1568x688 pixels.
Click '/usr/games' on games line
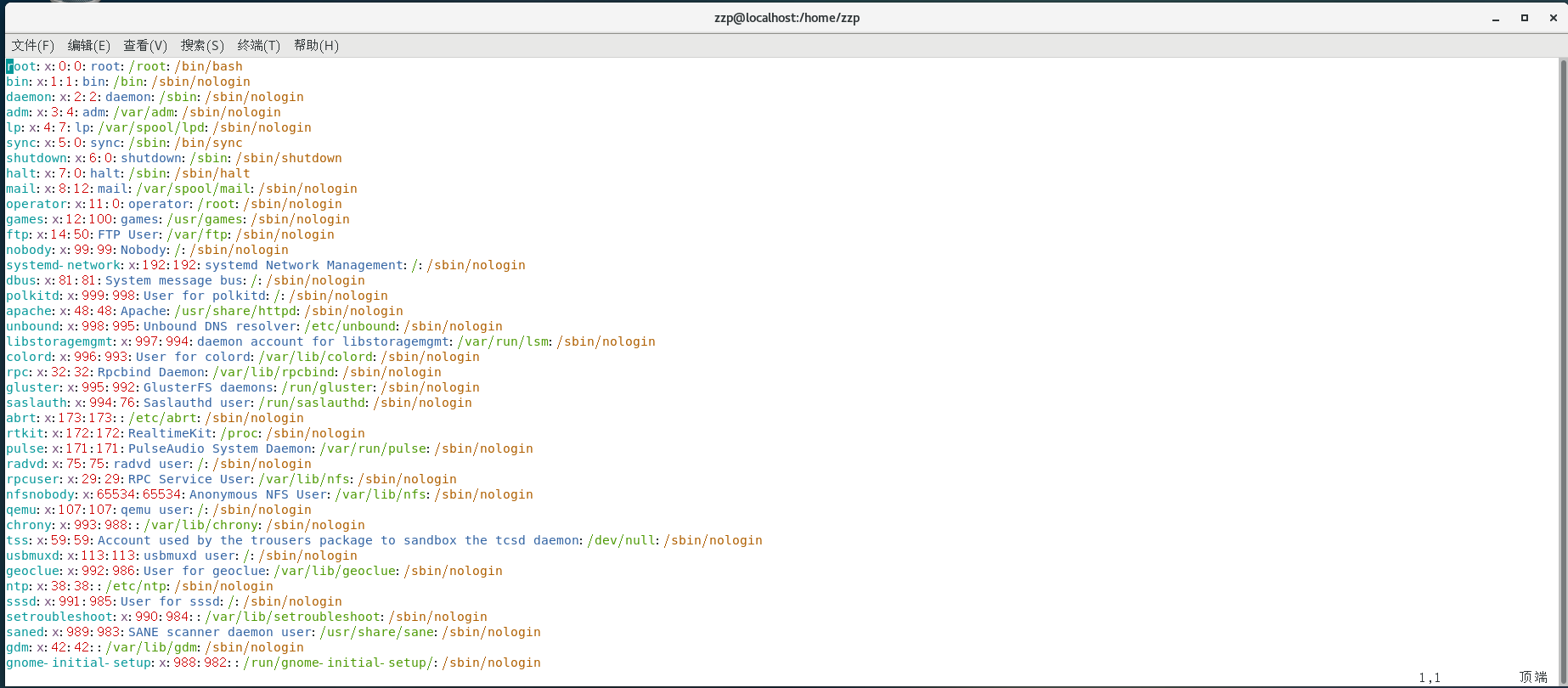205,219
